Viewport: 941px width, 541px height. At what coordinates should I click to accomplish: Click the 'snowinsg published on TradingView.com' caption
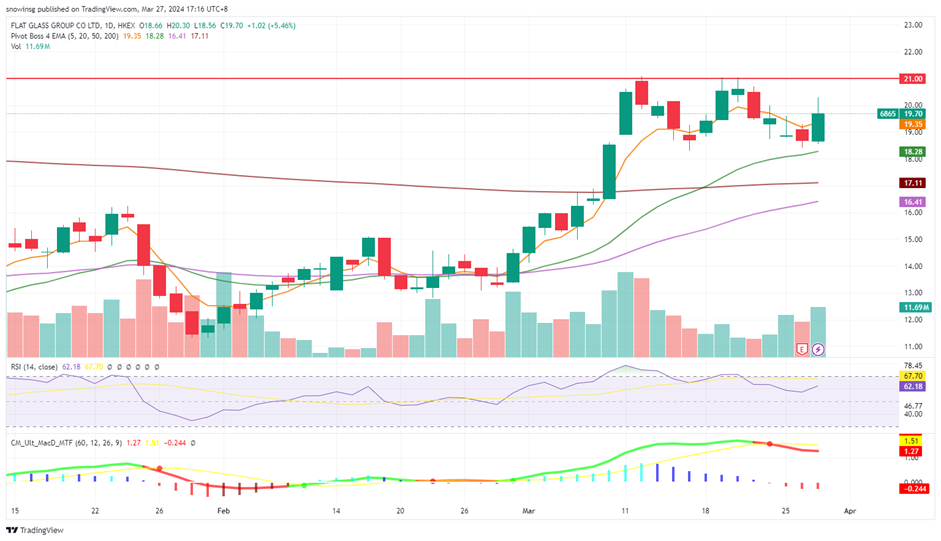point(74,9)
